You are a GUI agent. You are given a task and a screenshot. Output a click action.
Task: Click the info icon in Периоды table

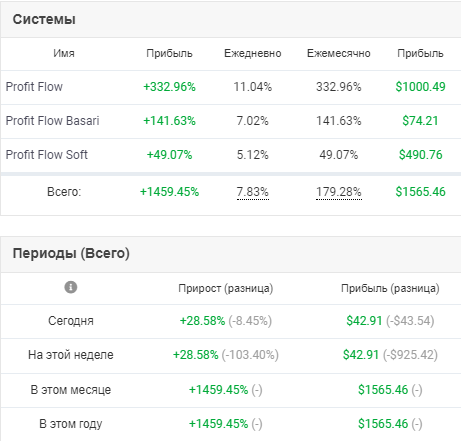point(71,287)
